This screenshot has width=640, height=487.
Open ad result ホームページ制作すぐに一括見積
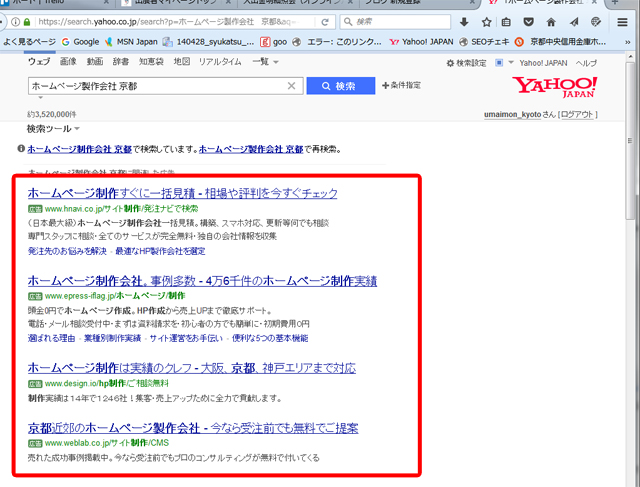point(182,193)
